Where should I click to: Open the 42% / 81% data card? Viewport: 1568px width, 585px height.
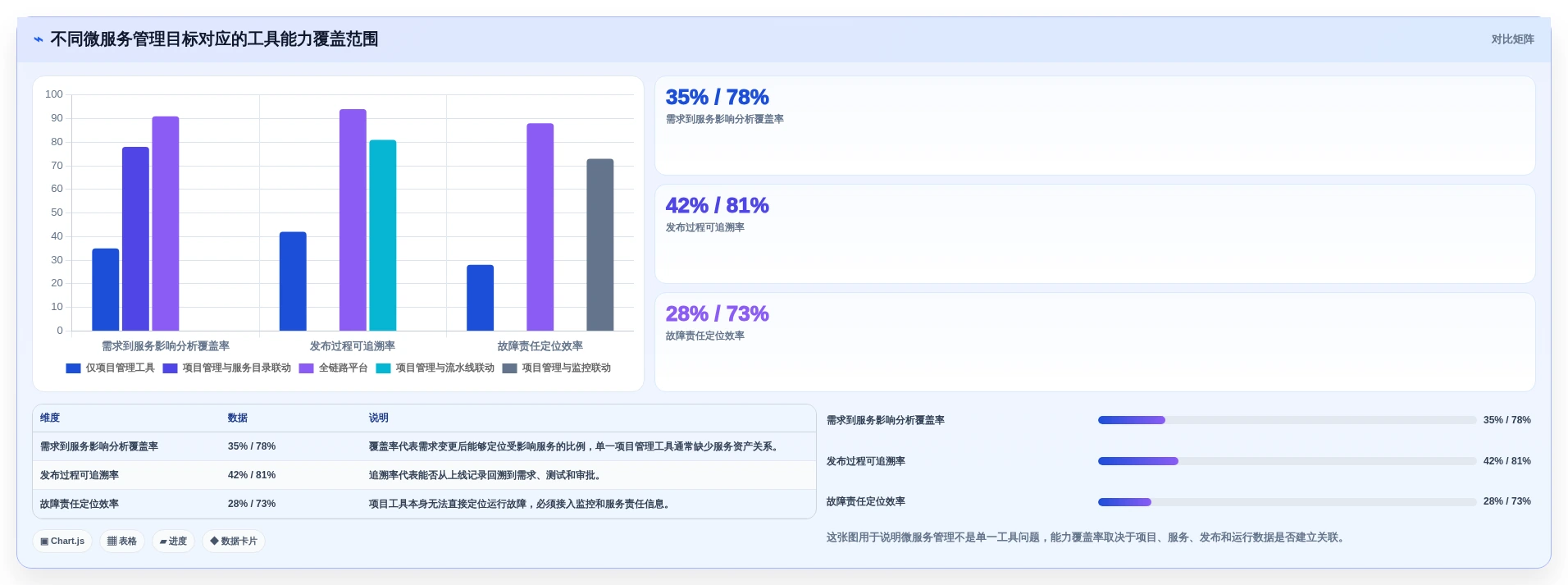click(x=1095, y=234)
